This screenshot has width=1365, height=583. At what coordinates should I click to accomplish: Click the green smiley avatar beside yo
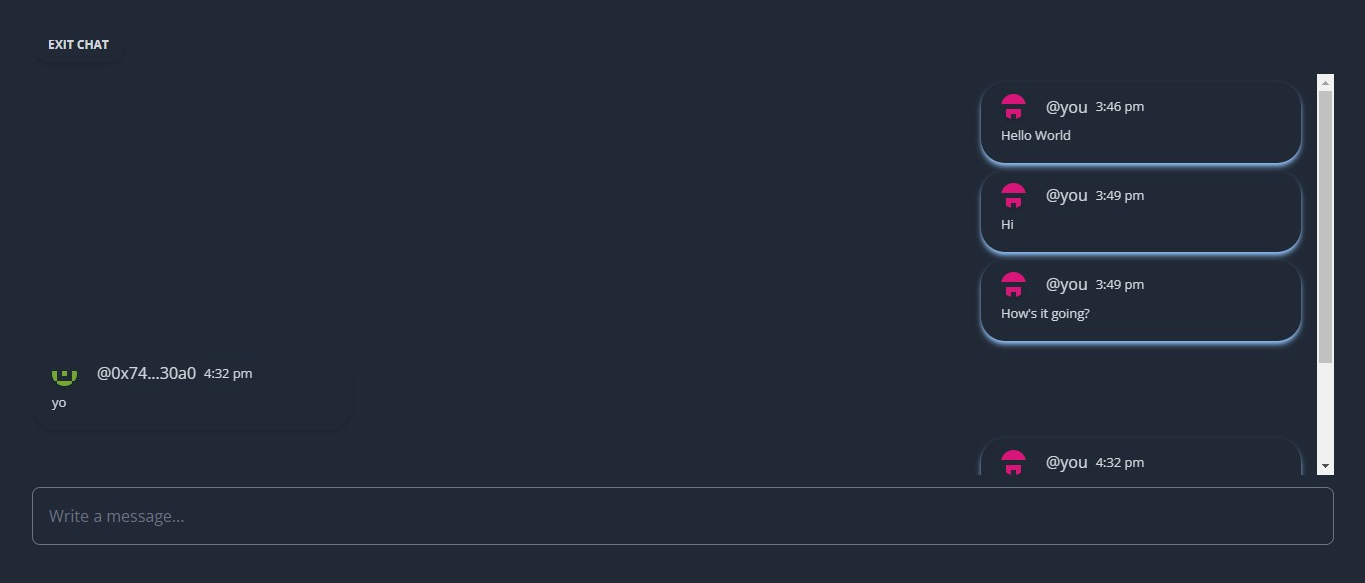coord(64,373)
